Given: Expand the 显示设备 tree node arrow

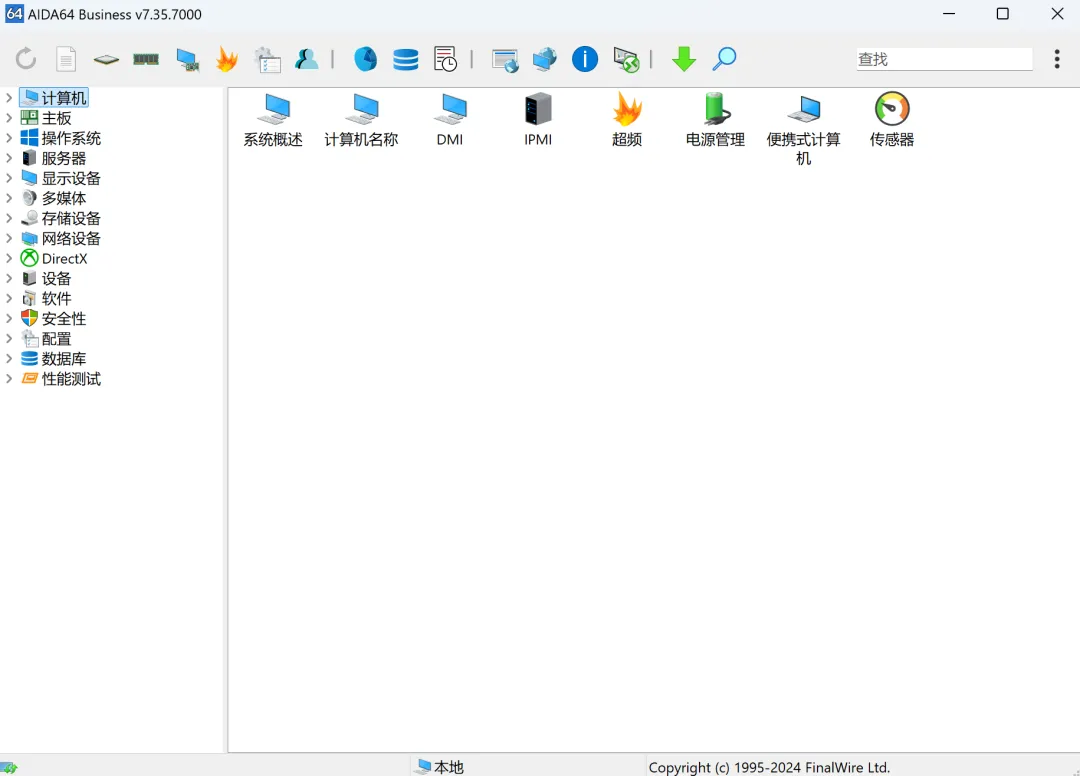Looking at the screenshot, I should pyautogui.click(x=9, y=178).
